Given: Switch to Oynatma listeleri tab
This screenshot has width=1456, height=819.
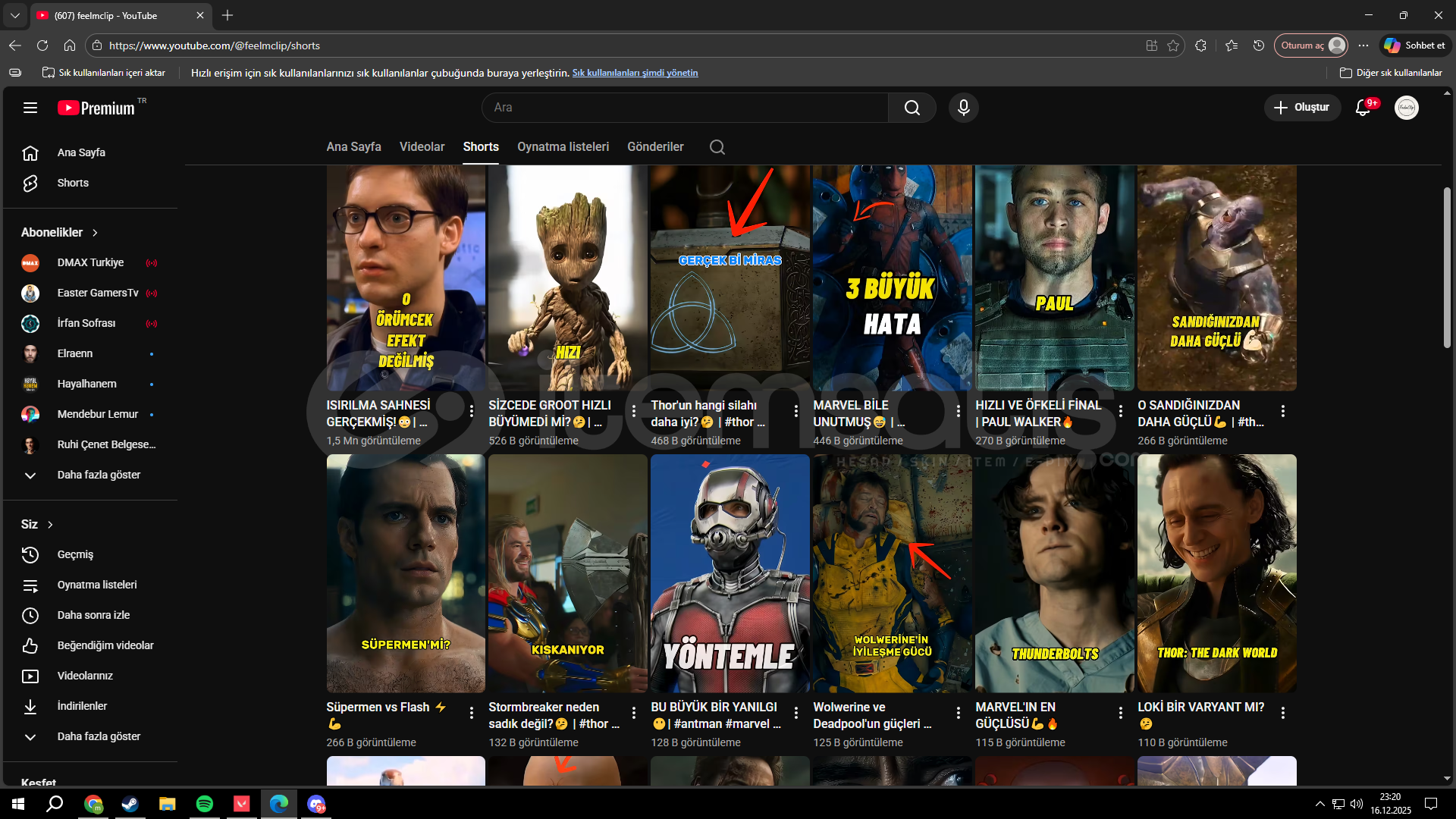Looking at the screenshot, I should 563,147.
